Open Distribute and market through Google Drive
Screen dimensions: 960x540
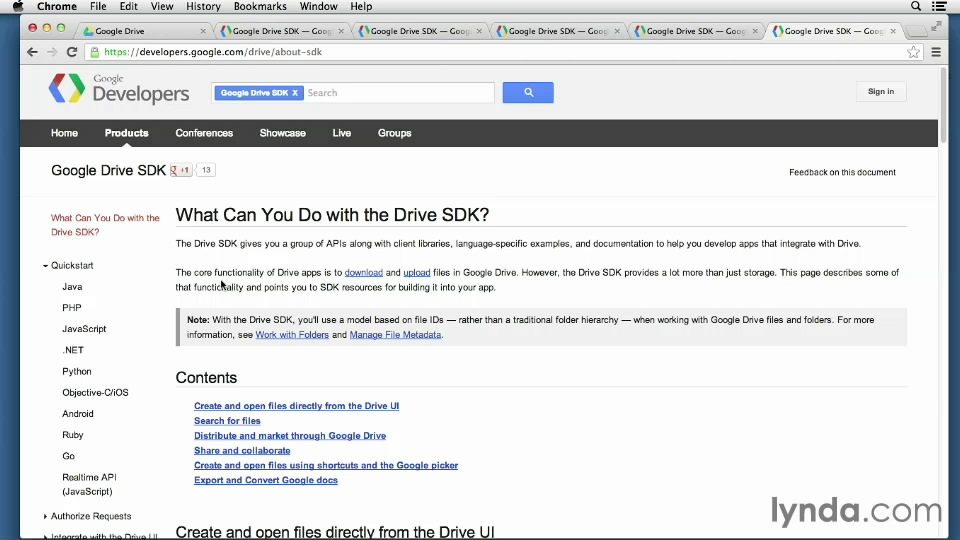tap(290, 436)
